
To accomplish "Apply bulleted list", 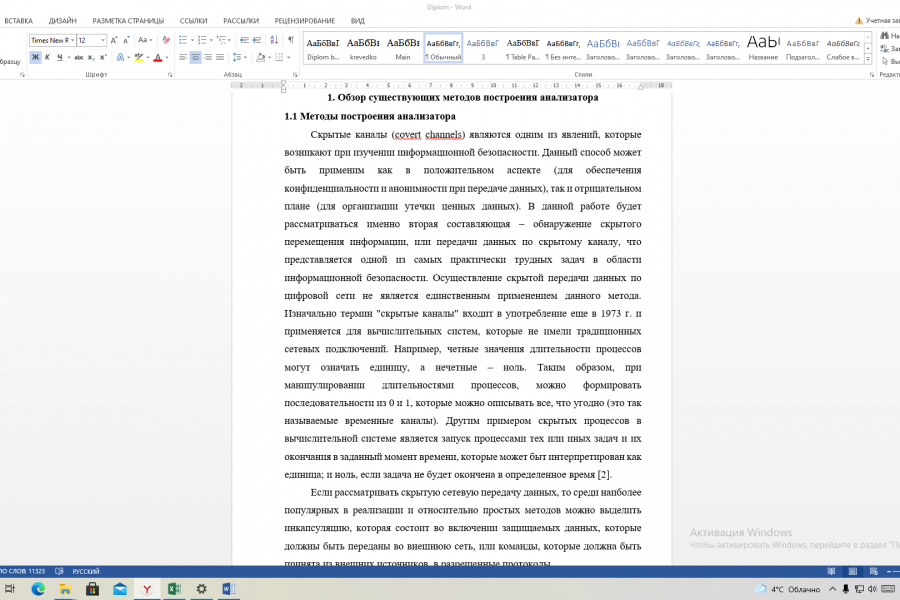I will pos(183,40).
